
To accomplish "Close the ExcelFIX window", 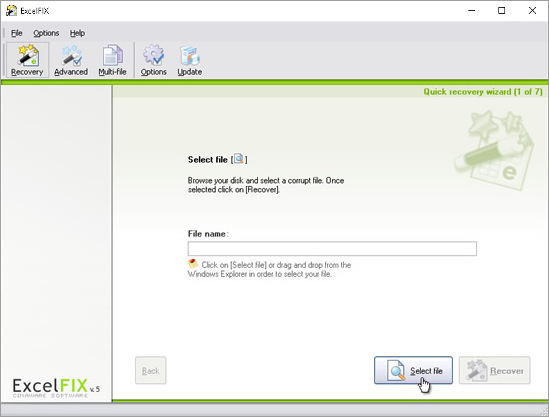I will click(532, 11).
